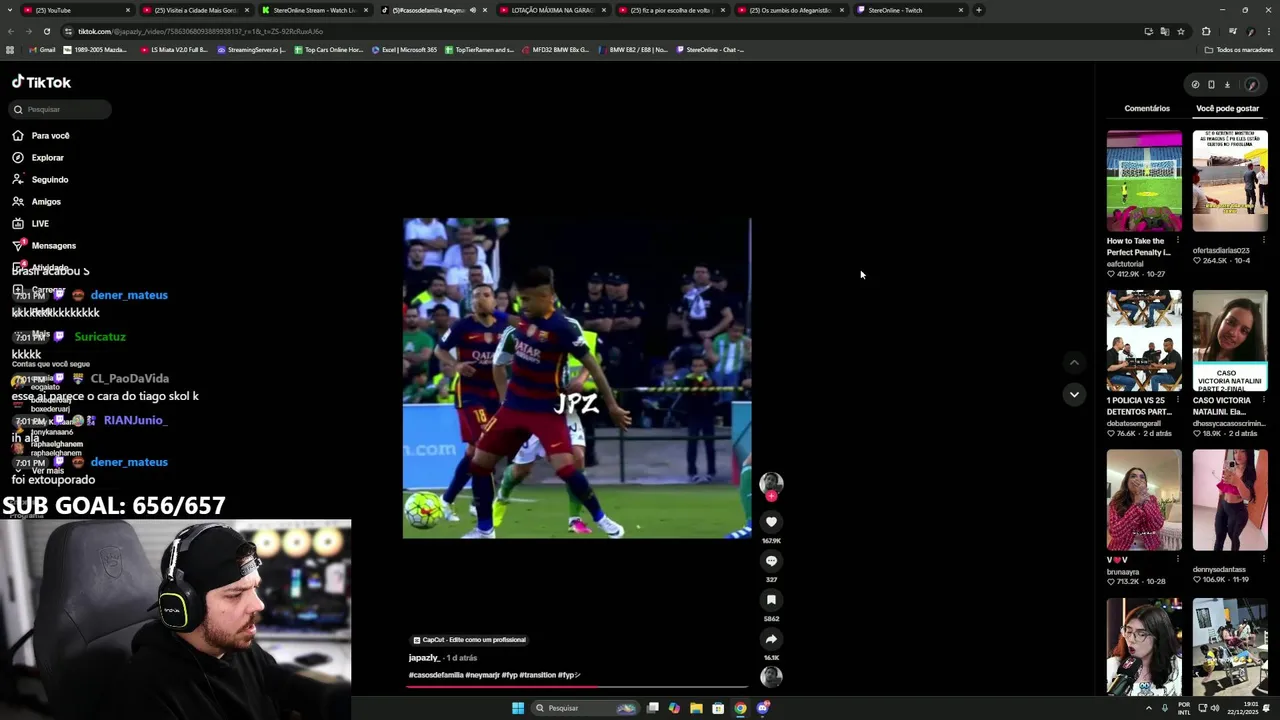Screen dimensions: 1280x720
Task: Open the profile avatar in top pill
Action: [1251, 85]
